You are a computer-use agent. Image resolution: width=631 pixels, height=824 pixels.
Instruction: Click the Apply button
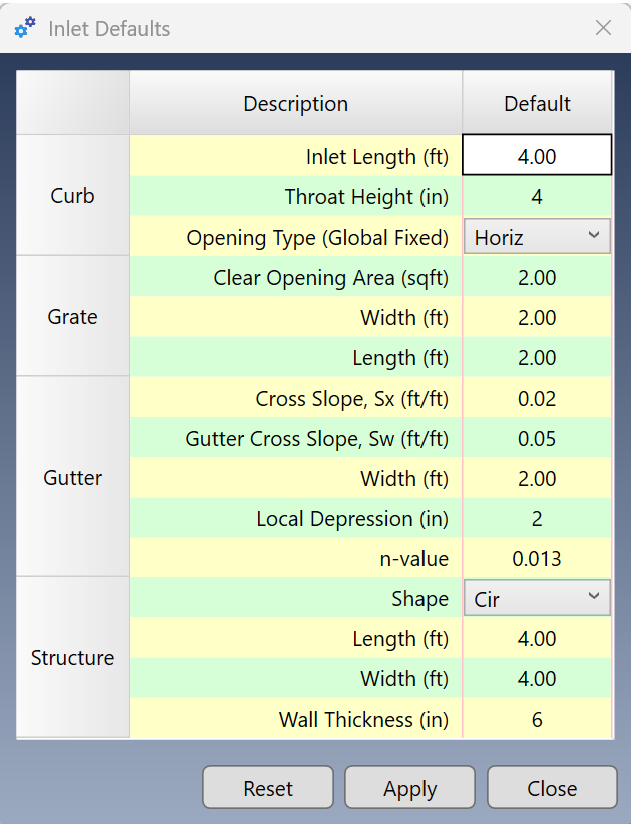[410, 787]
